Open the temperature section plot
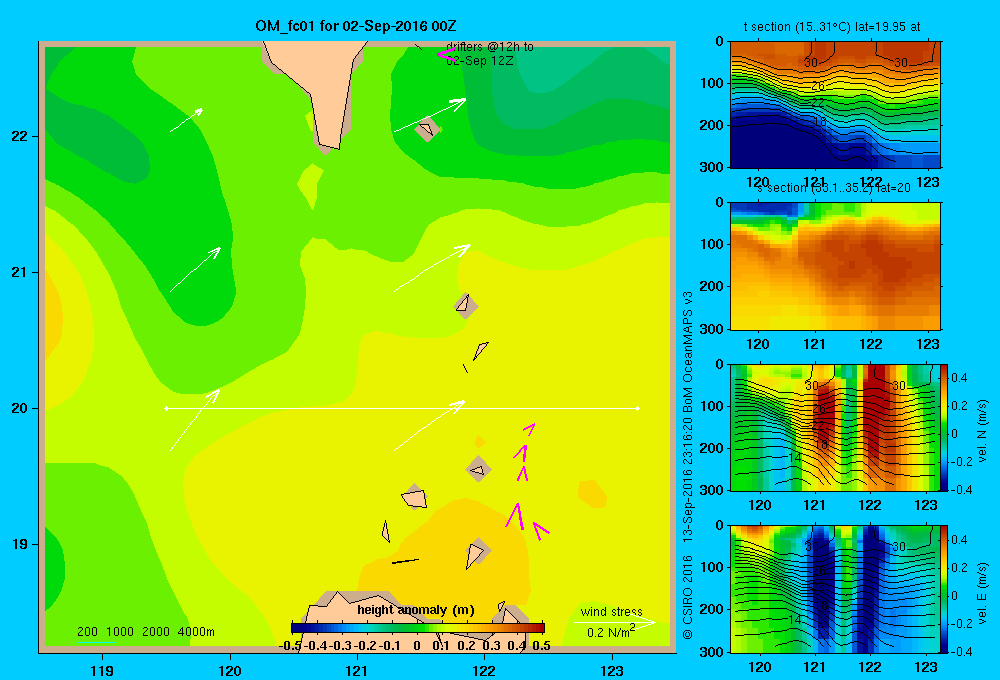 click(x=835, y=104)
